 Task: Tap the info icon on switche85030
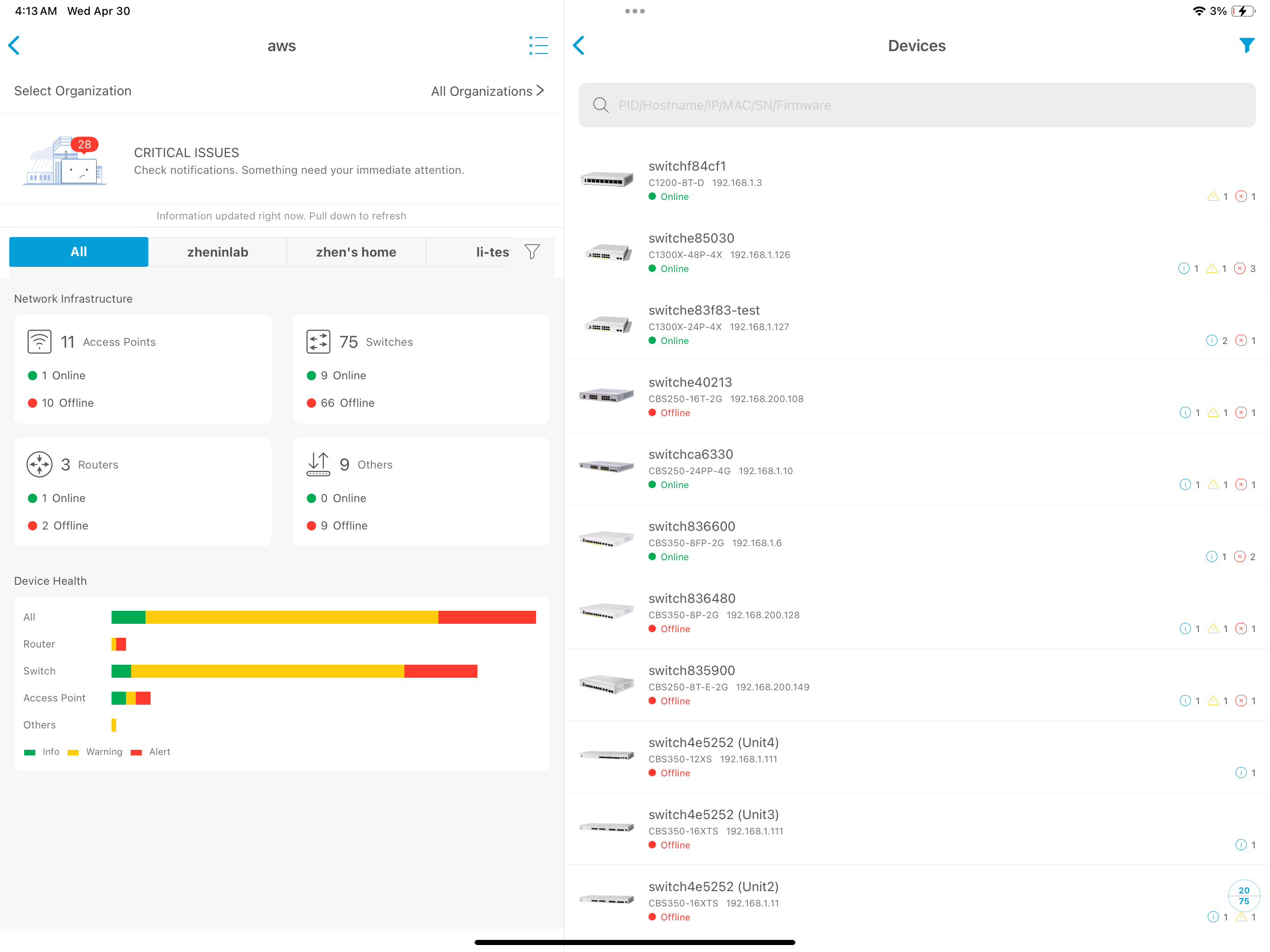click(x=1184, y=269)
